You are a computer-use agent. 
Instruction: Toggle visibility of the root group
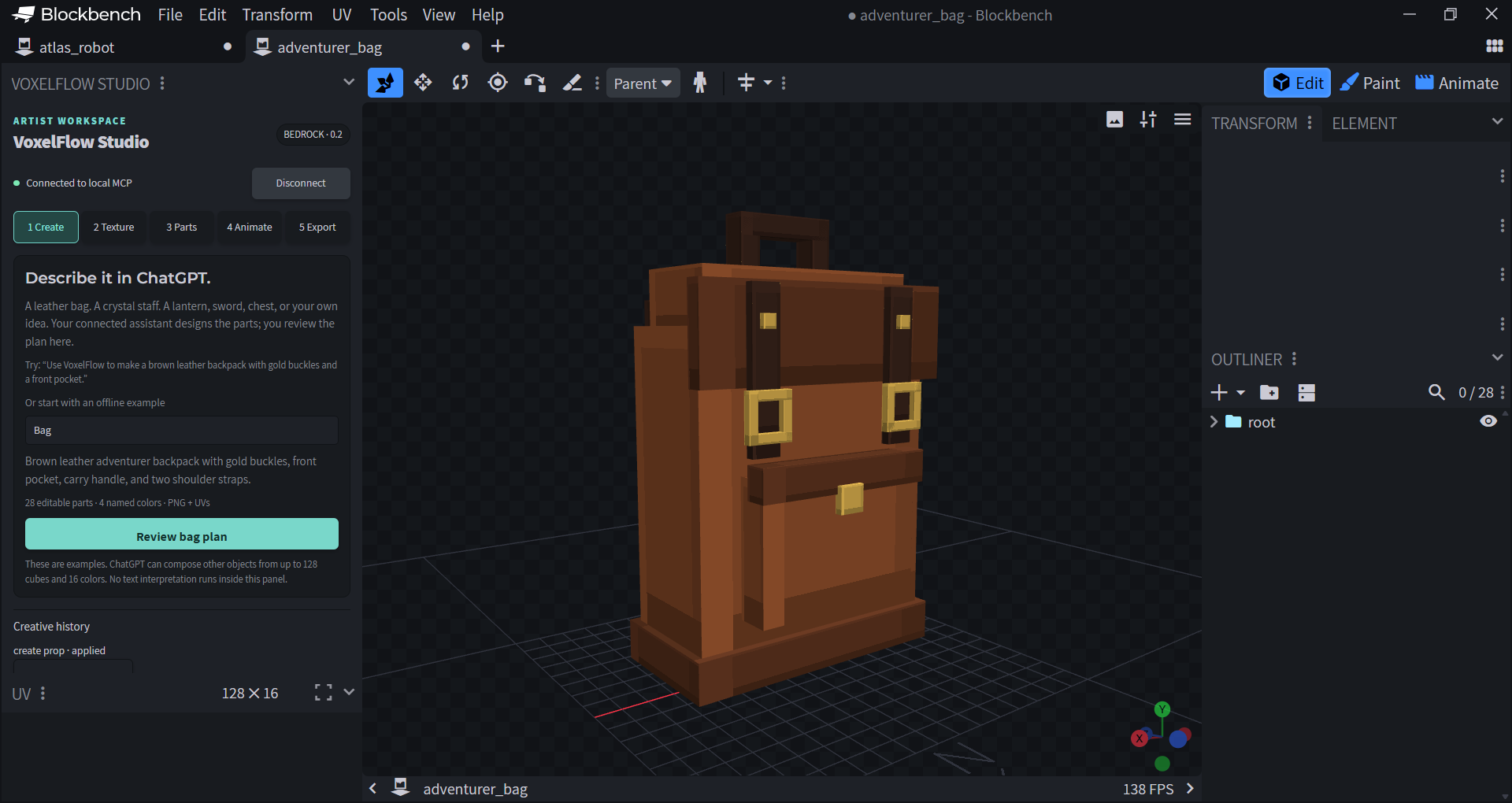[1488, 421]
